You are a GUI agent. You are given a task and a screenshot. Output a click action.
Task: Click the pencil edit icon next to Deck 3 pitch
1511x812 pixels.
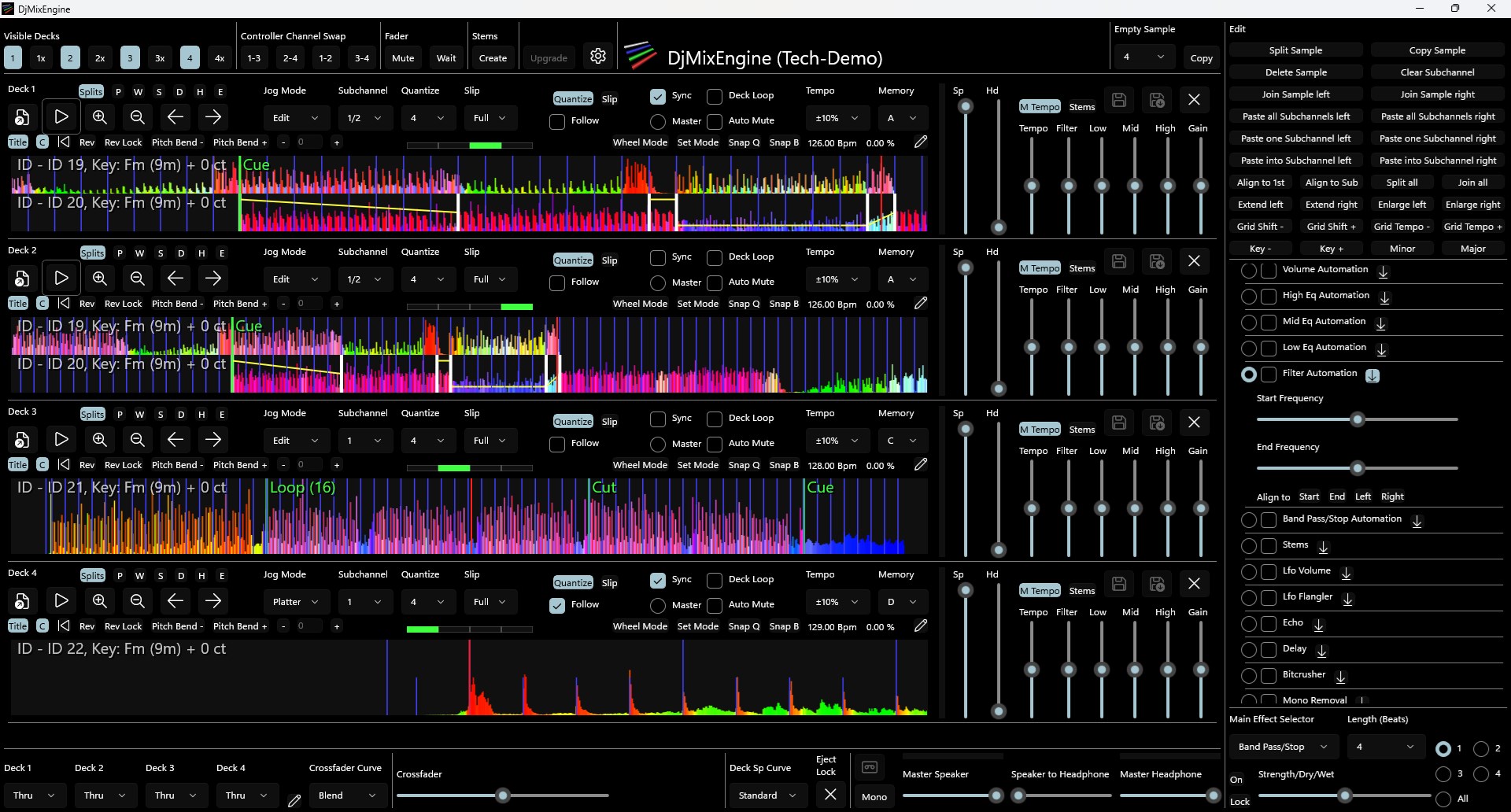coord(921,464)
